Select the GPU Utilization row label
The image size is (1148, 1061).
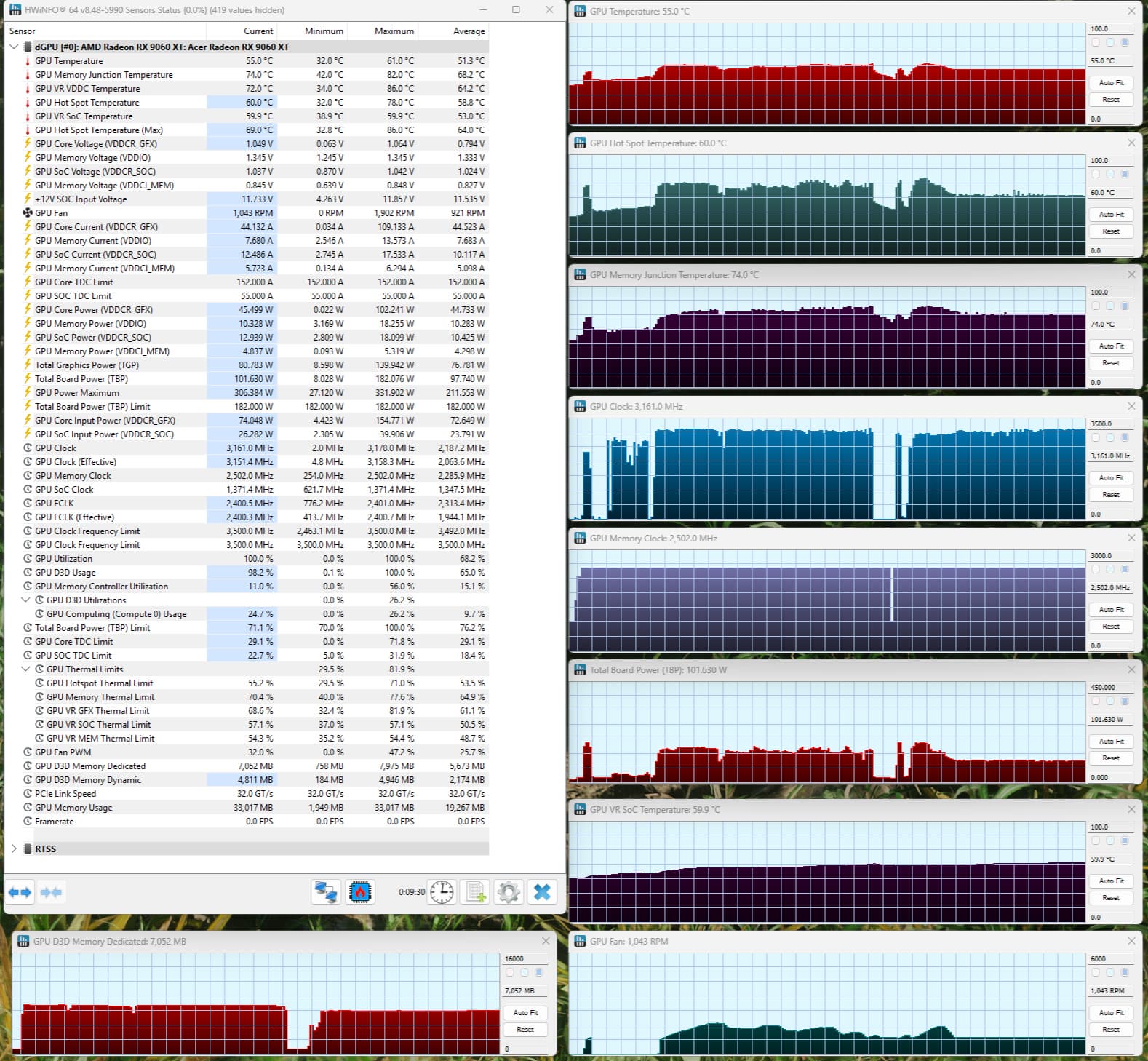pos(64,559)
